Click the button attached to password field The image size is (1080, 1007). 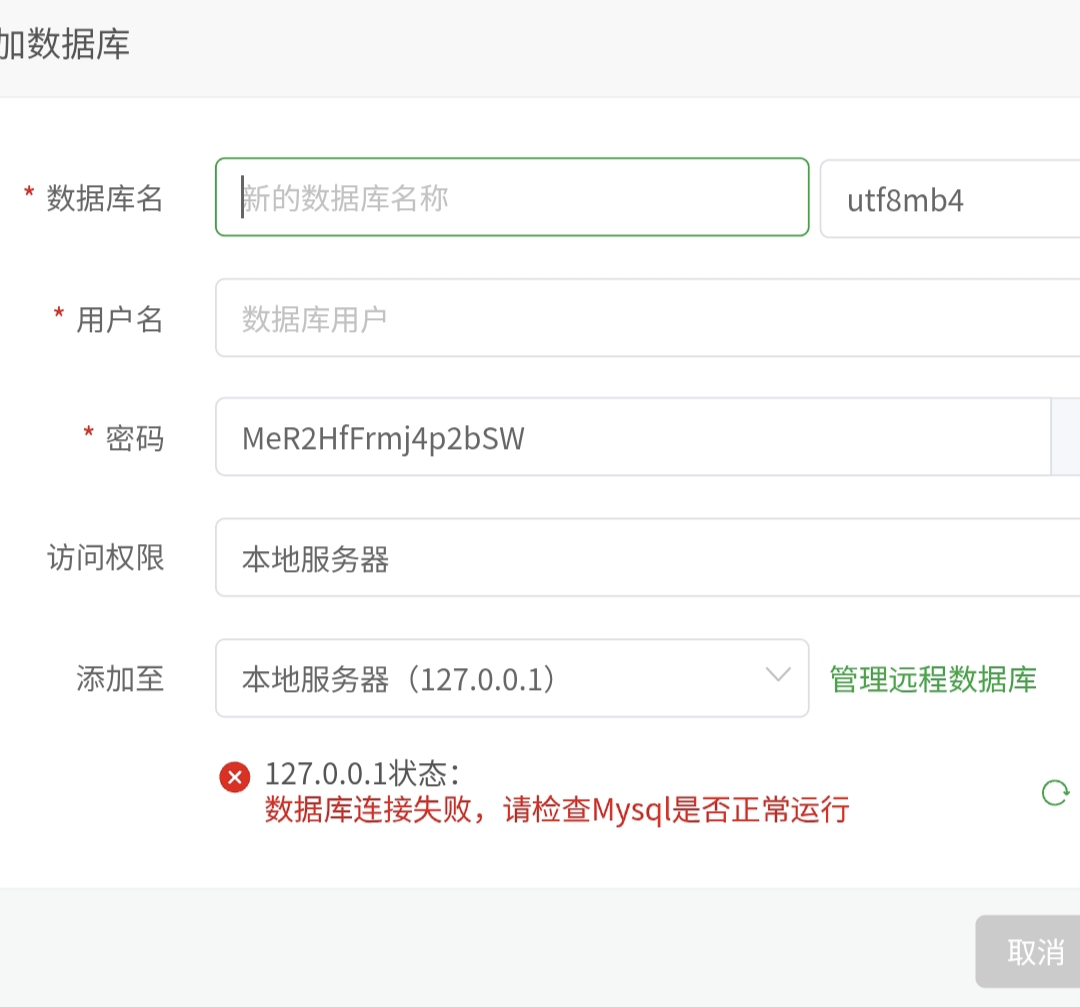click(1066, 438)
